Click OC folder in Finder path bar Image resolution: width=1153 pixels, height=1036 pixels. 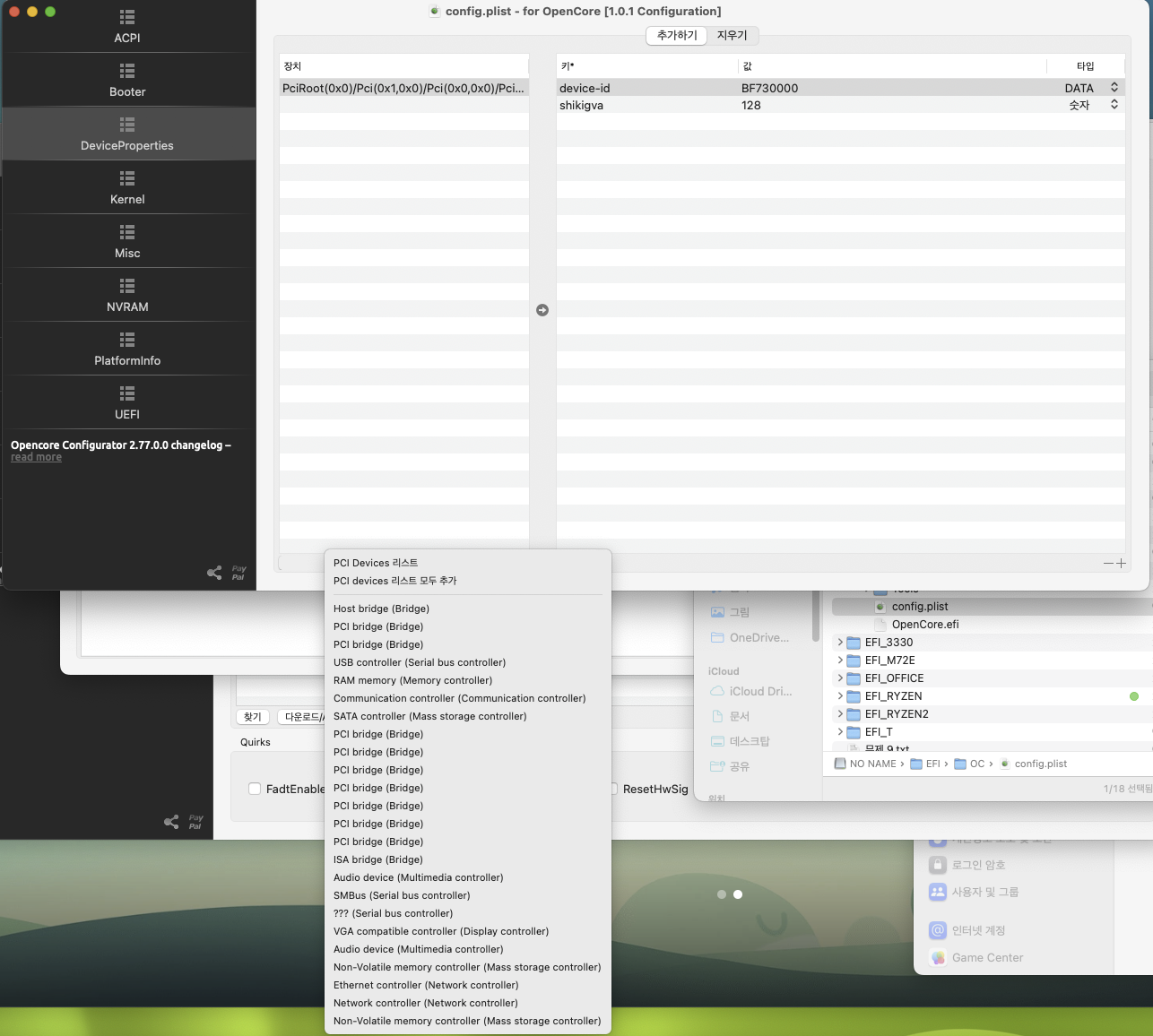970,764
